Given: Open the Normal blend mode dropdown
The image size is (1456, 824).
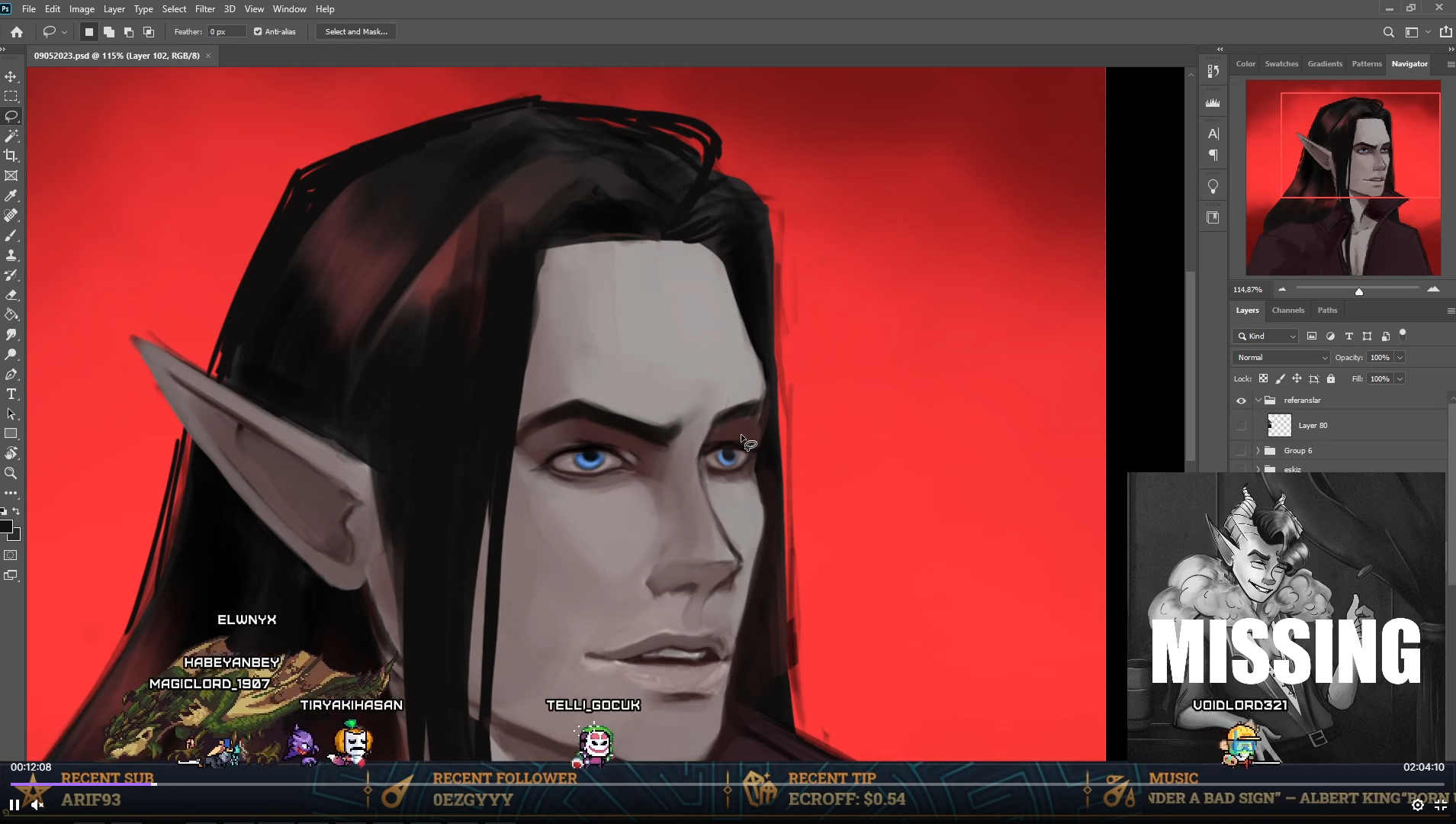Looking at the screenshot, I should click(1281, 358).
